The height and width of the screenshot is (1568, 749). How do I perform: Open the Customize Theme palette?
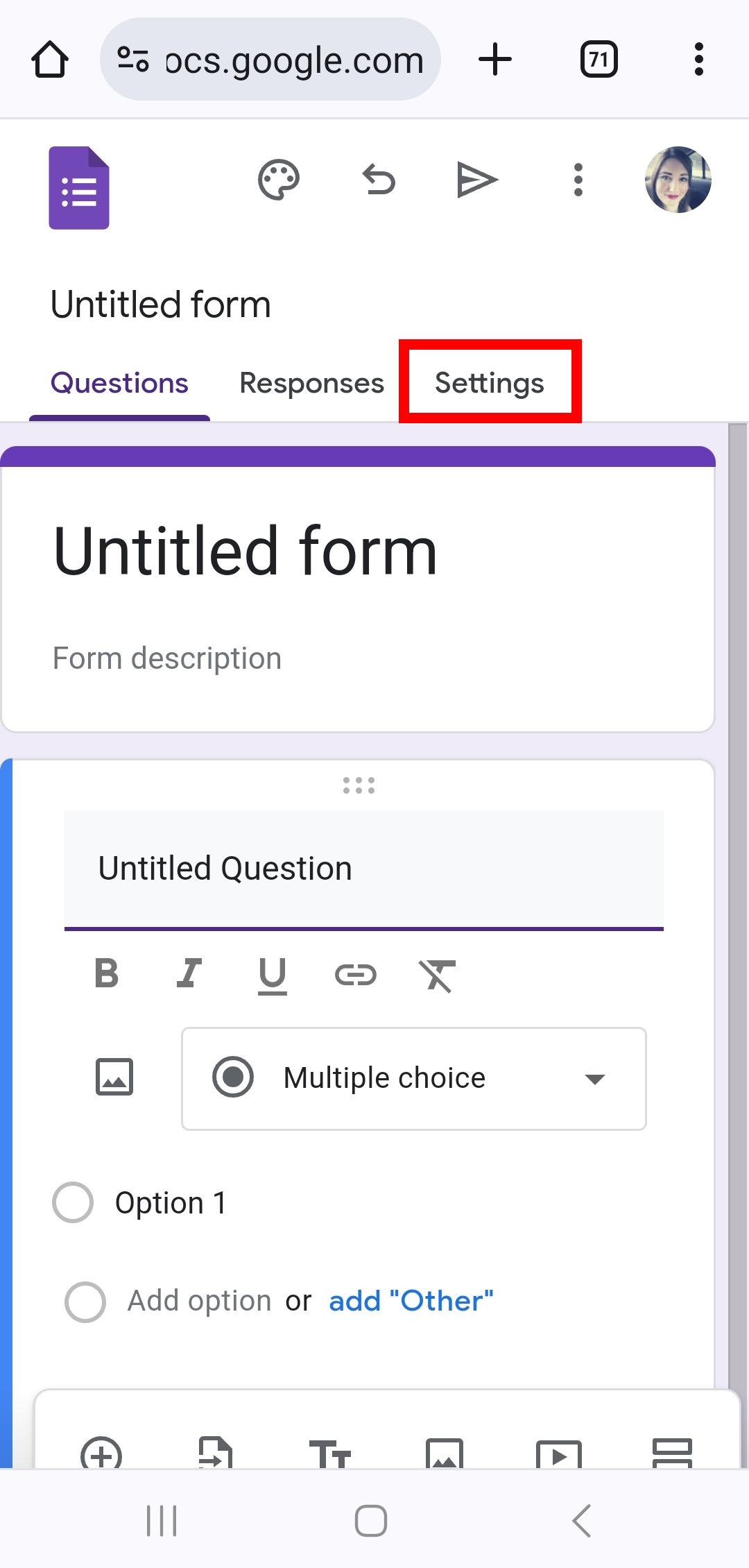[x=277, y=179]
